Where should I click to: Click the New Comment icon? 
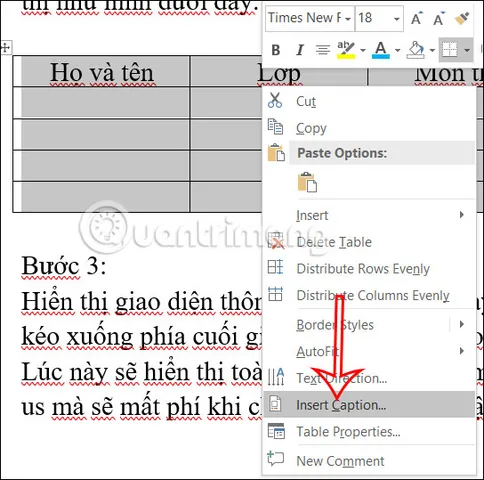pos(276,459)
